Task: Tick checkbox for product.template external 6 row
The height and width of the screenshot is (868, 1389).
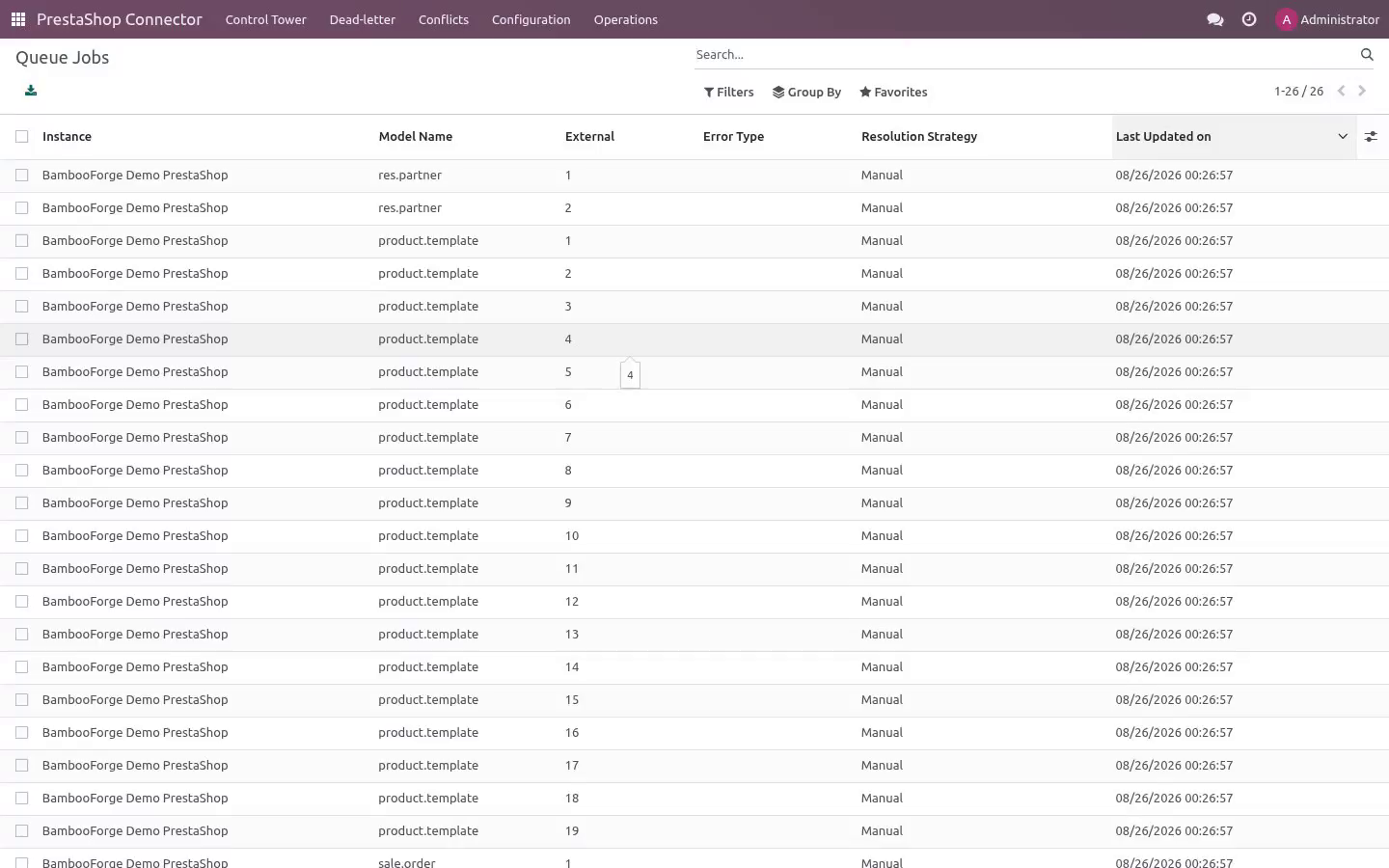Action: [22, 405]
